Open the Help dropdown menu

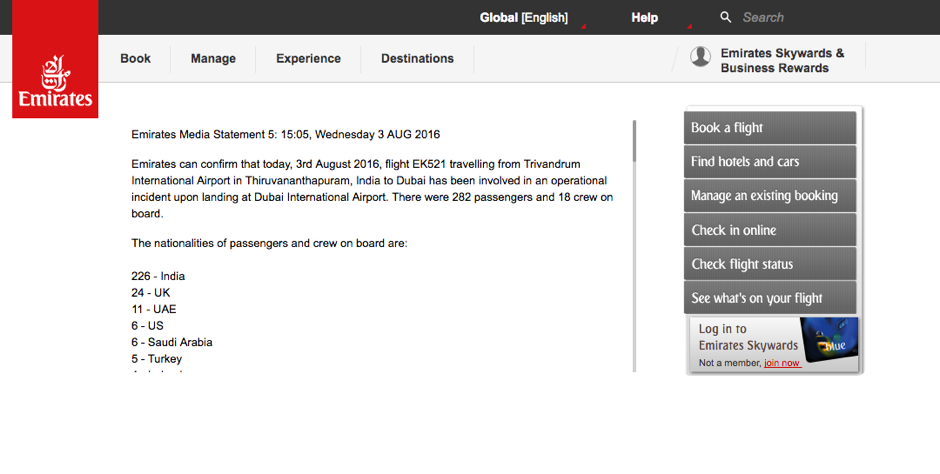click(644, 18)
